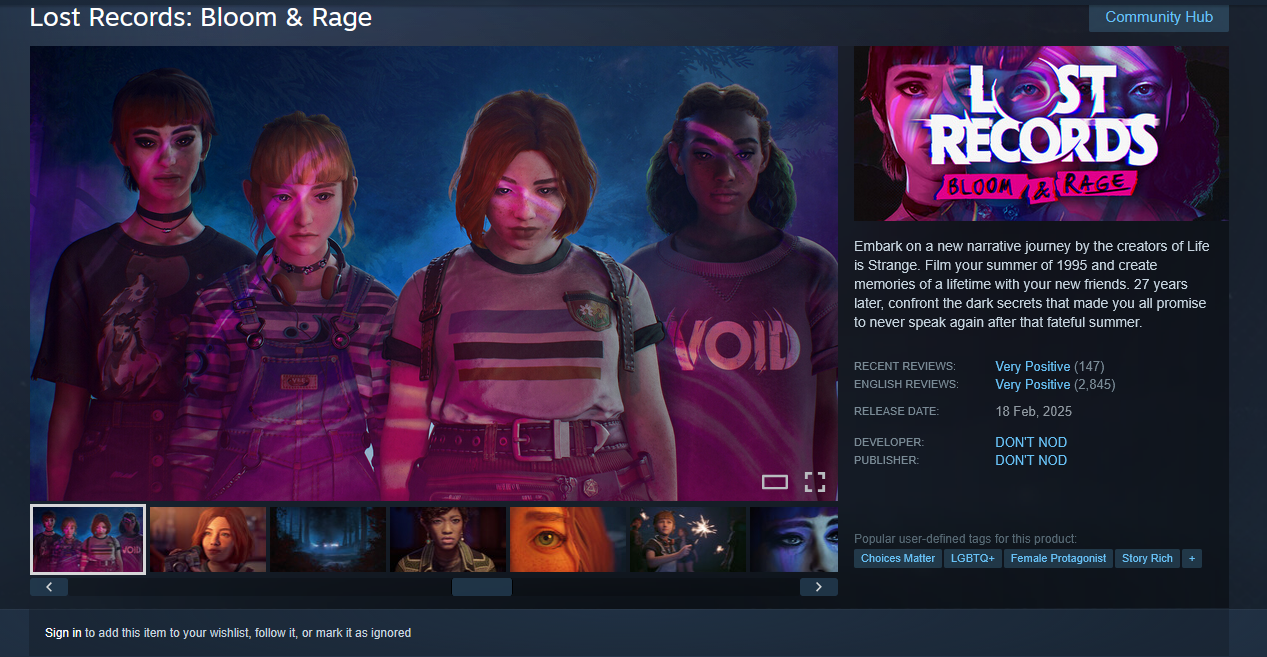The height and width of the screenshot is (657, 1267).
Task: Open recent reviews Very Positive link
Action: [x=1032, y=366]
